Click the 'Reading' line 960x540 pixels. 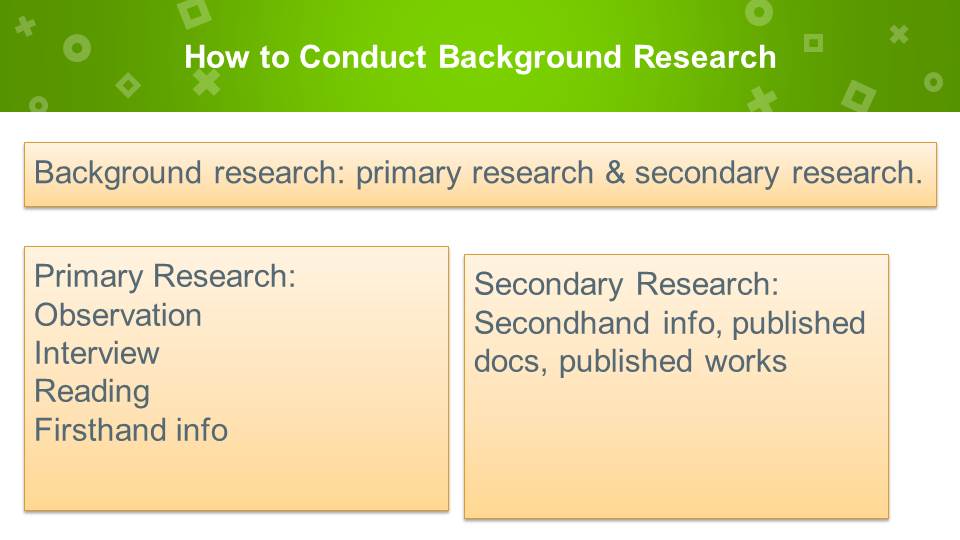(x=92, y=391)
